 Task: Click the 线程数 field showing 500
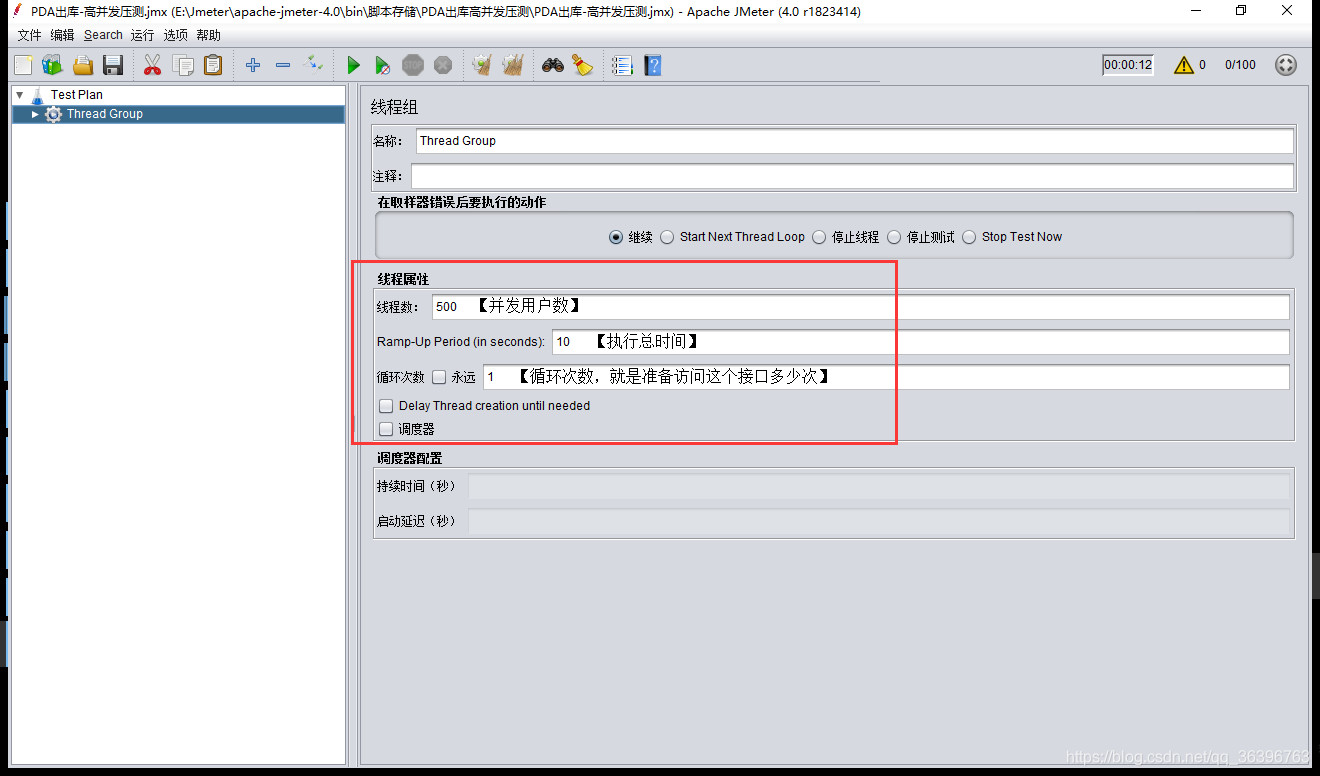[x=861, y=307]
